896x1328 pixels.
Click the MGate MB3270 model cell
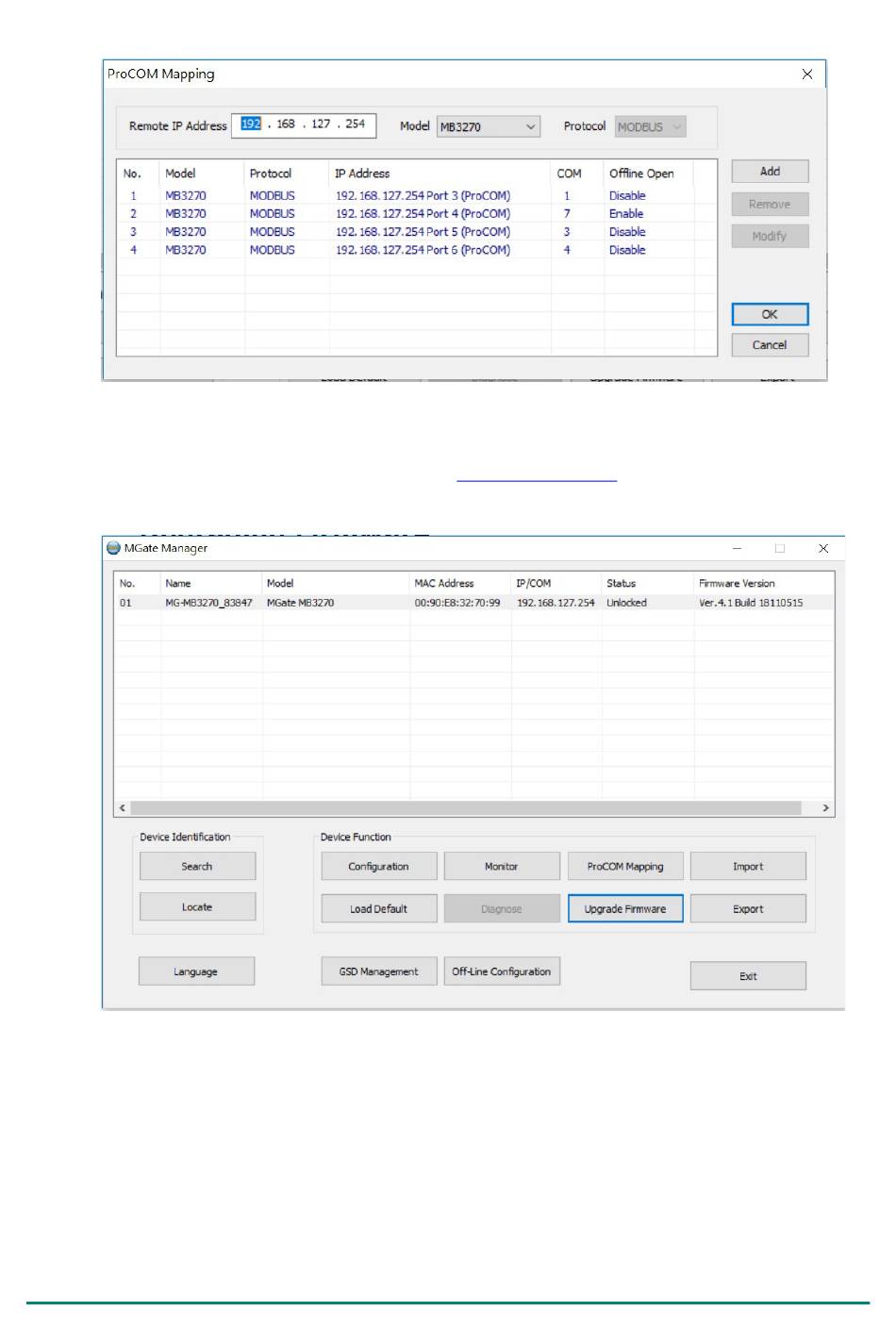click(300, 603)
